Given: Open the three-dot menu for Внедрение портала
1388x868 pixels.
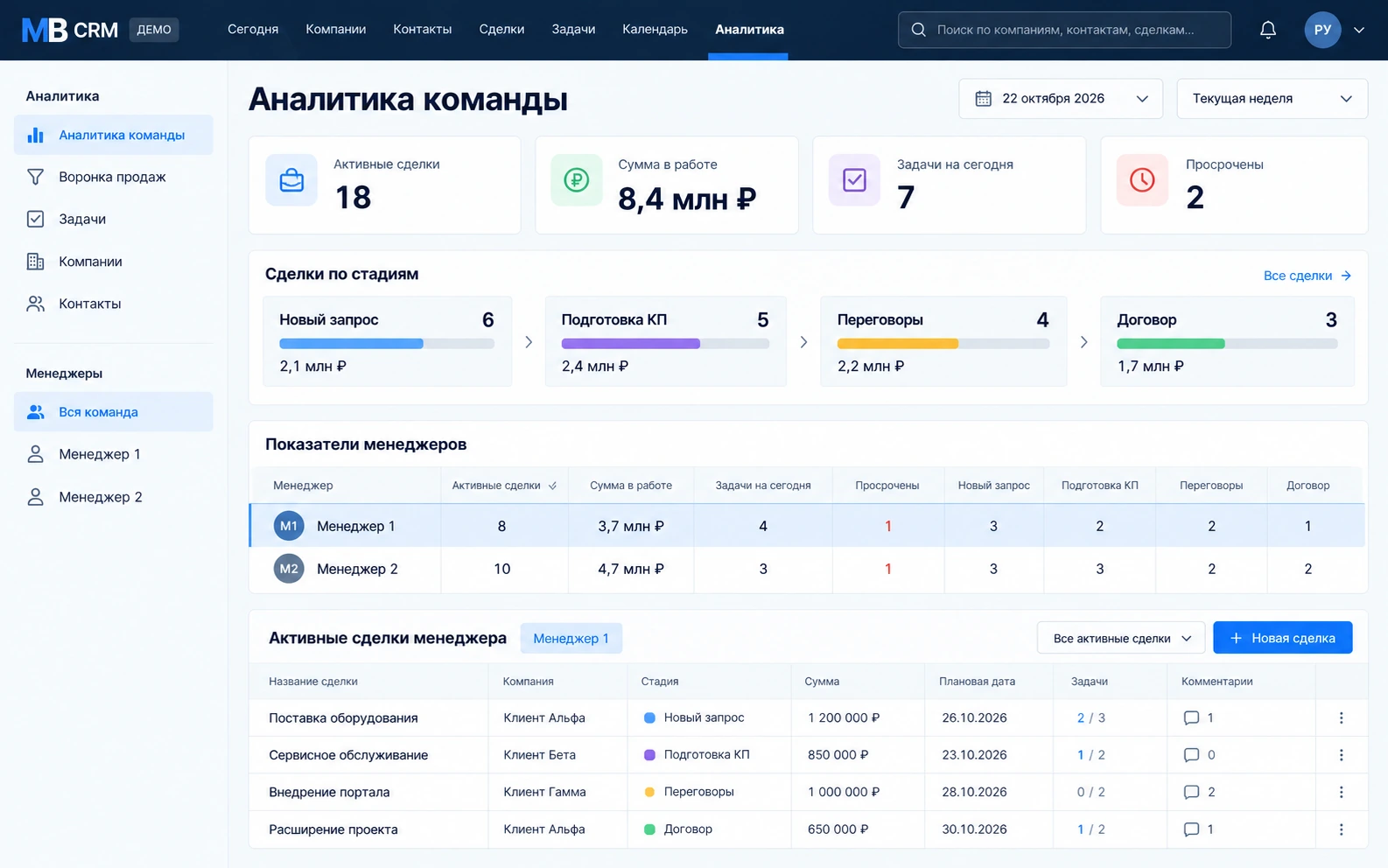Looking at the screenshot, I should (x=1341, y=792).
